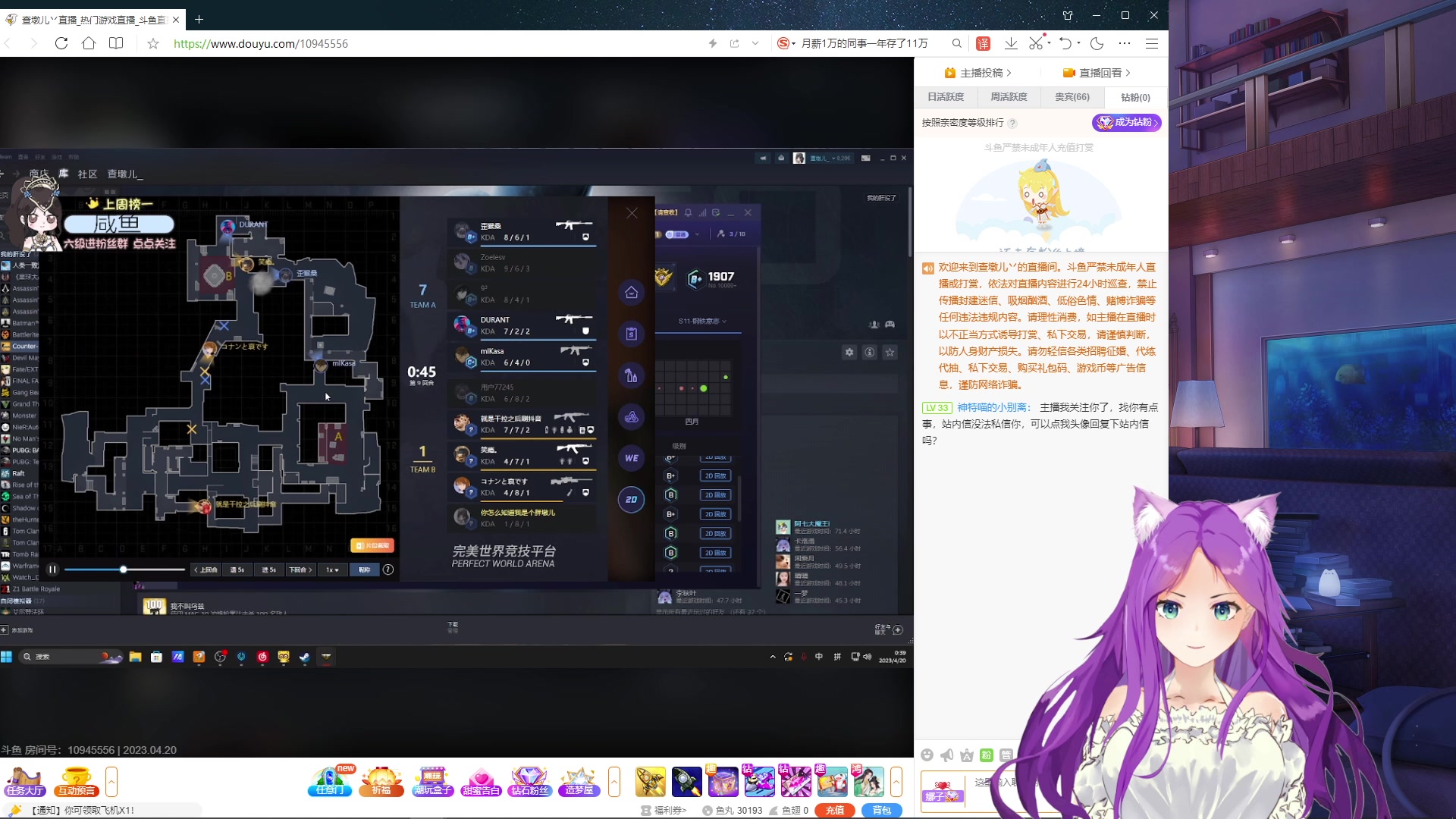Bookmark this page with the star
Viewport: 1456px width, 819px height.
(x=153, y=43)
